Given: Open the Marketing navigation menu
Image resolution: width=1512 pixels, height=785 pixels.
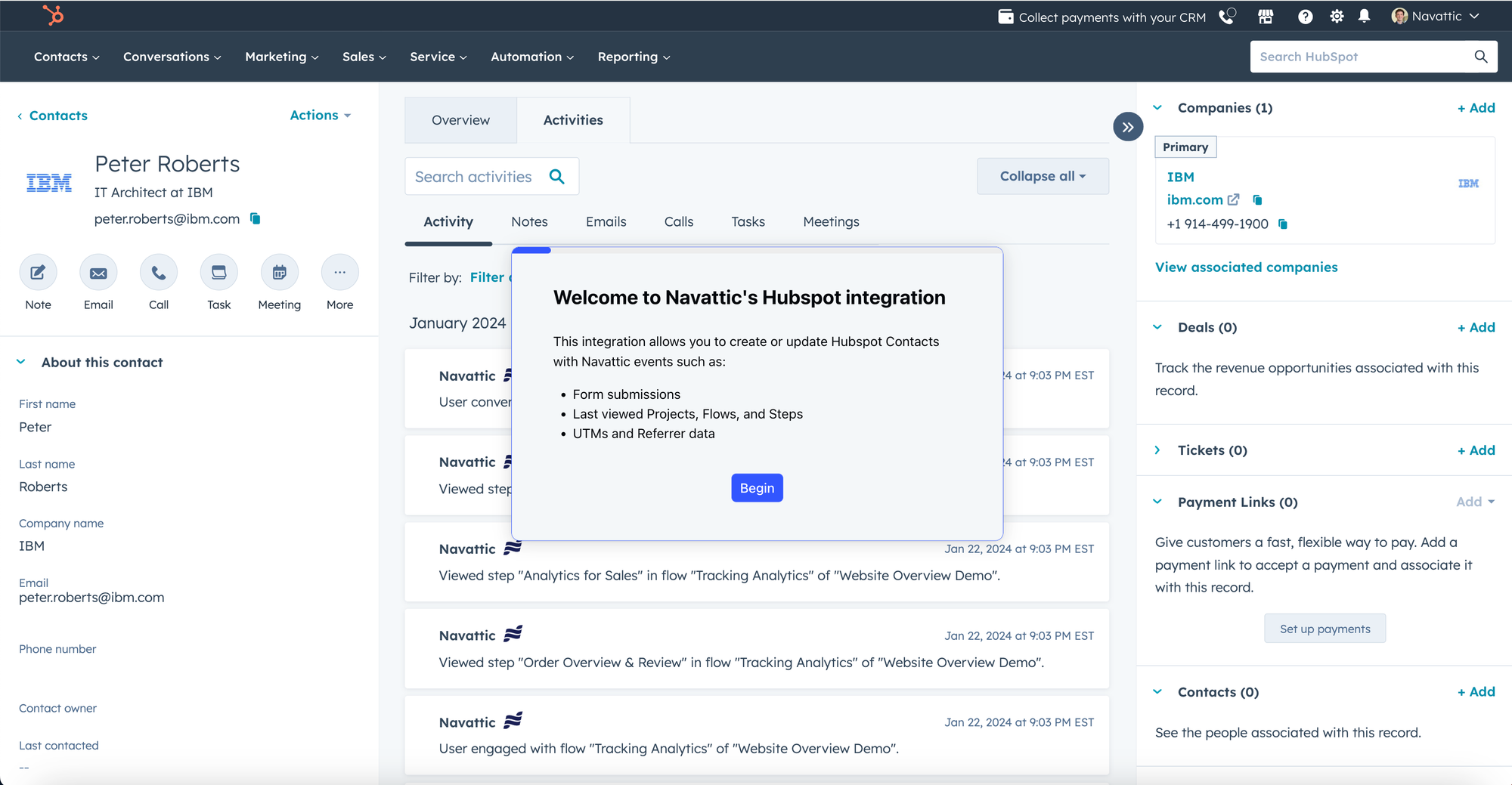Looking at the screenshot, I should click(x=282, y=57).
